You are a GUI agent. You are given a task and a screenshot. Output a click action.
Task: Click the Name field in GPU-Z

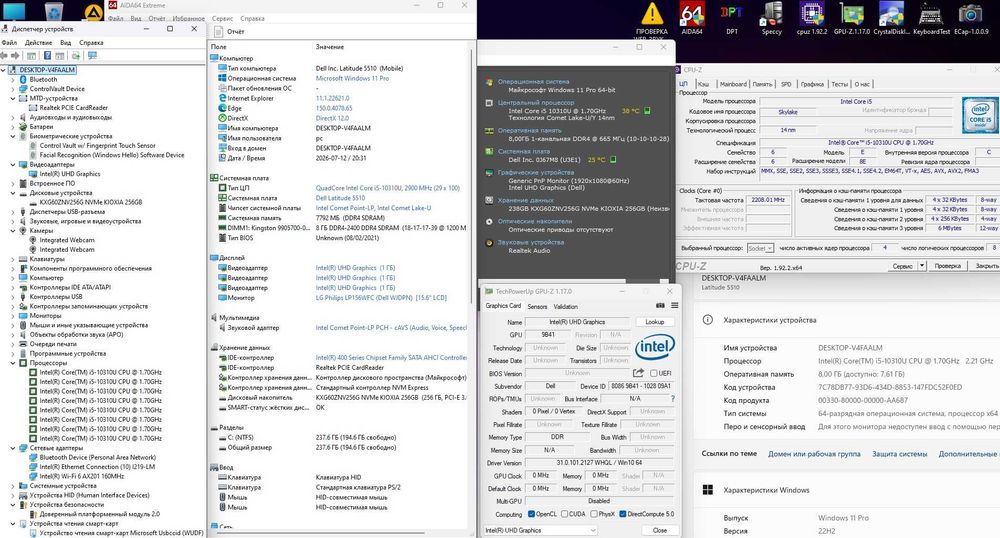[x=578, y=322]
